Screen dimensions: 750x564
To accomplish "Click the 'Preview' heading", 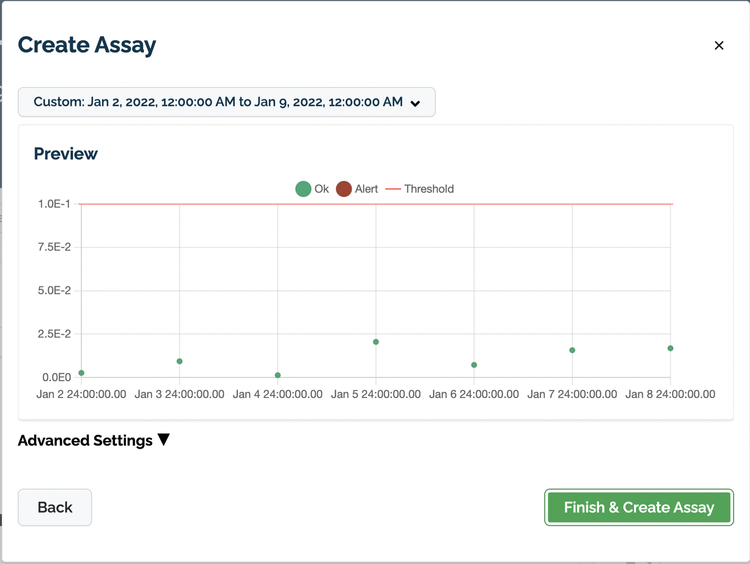I will (66, 154).
